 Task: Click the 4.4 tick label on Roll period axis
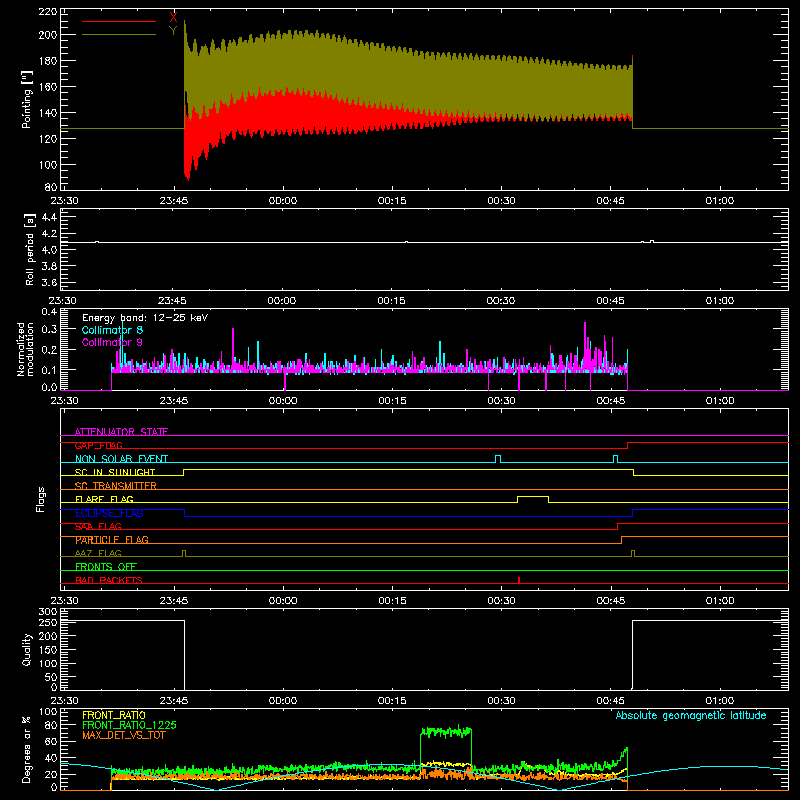tap(49, 217)
